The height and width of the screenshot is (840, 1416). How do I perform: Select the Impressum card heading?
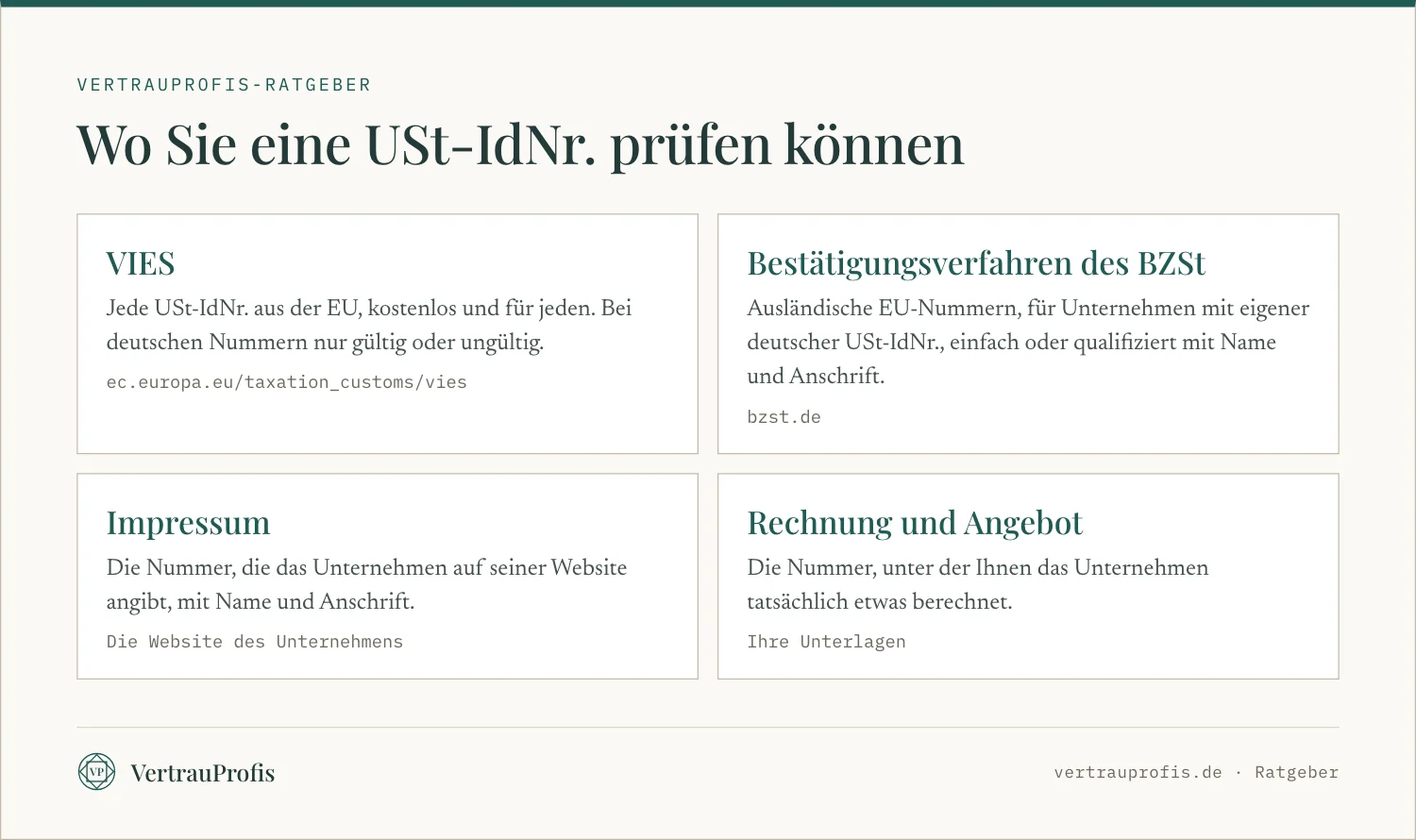point(189,523)
